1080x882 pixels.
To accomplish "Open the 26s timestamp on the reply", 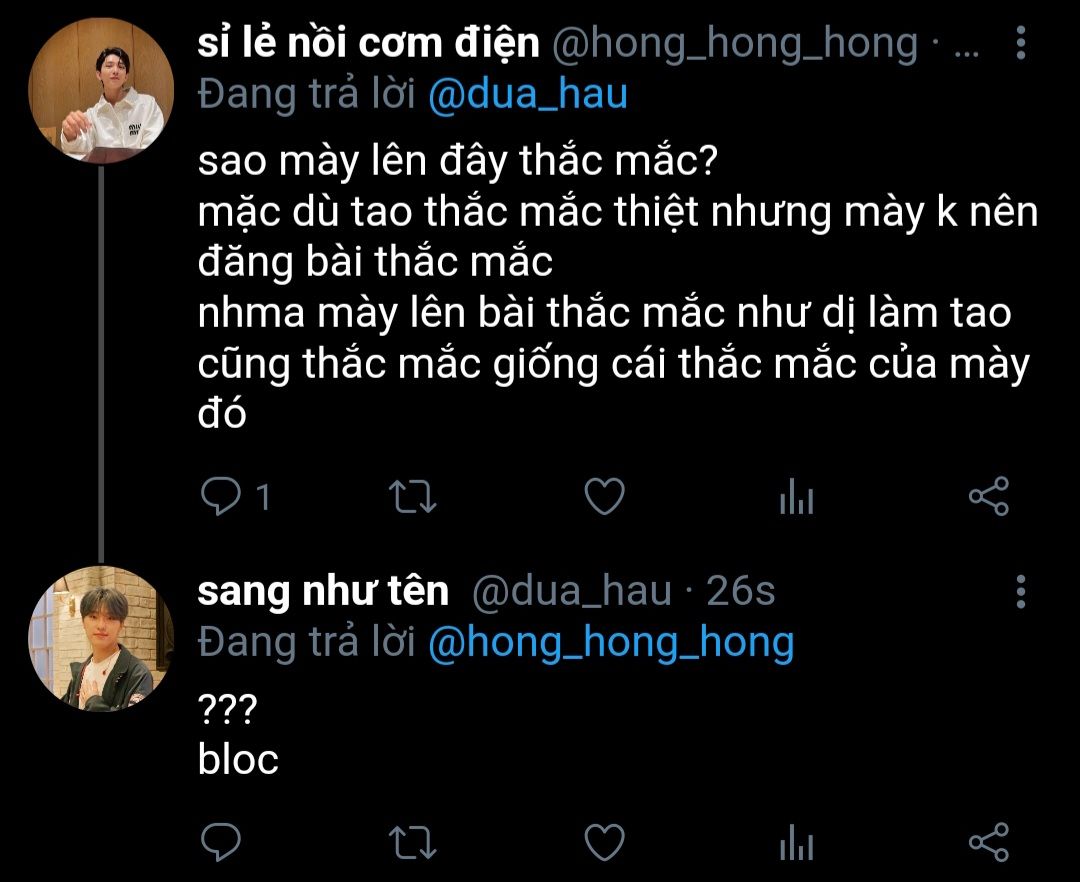I will [x=741, y=592].
